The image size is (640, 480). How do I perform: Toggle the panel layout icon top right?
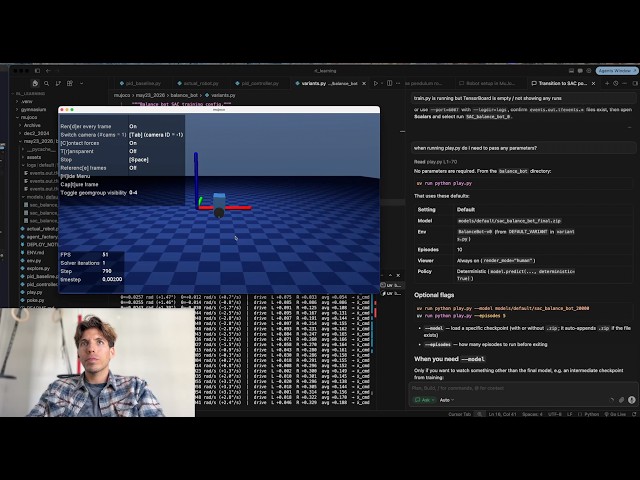pos(571,71)
